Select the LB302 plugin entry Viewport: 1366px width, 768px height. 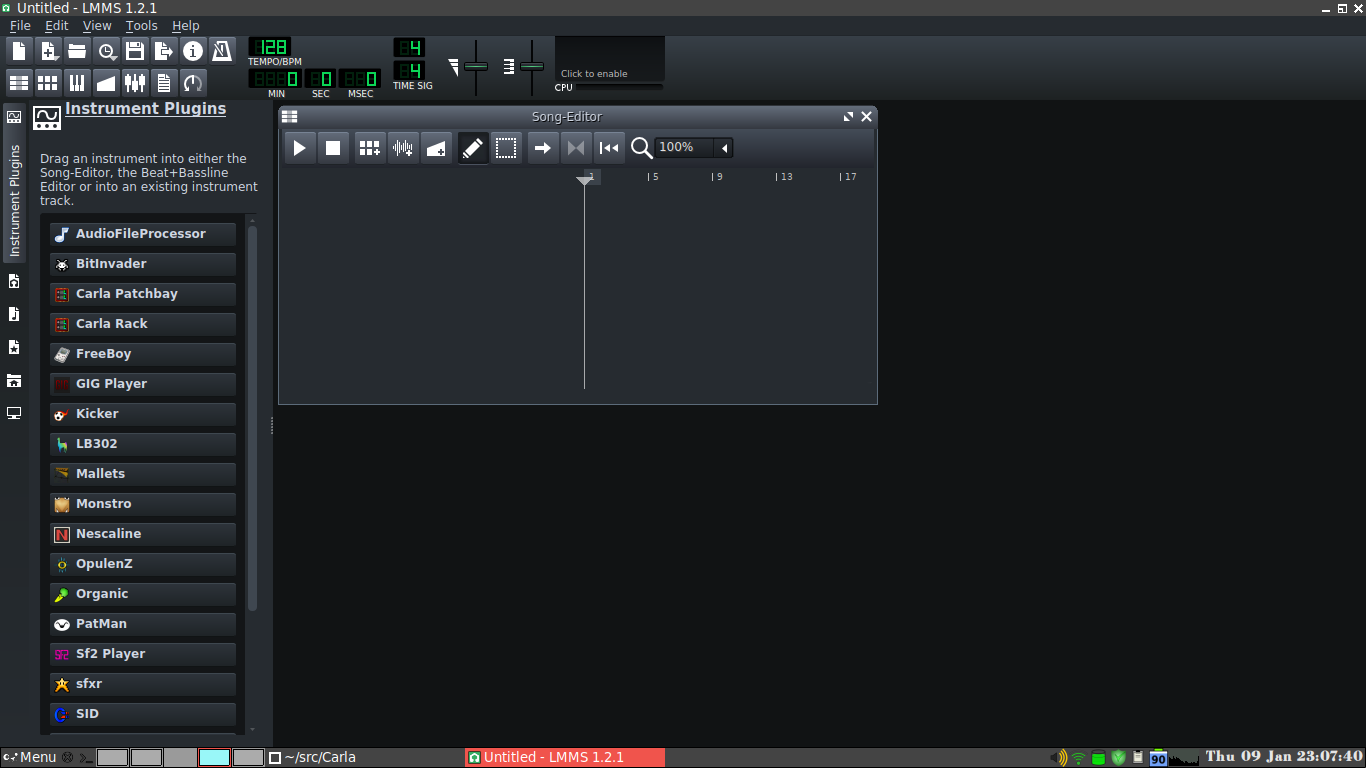(143, 444)
